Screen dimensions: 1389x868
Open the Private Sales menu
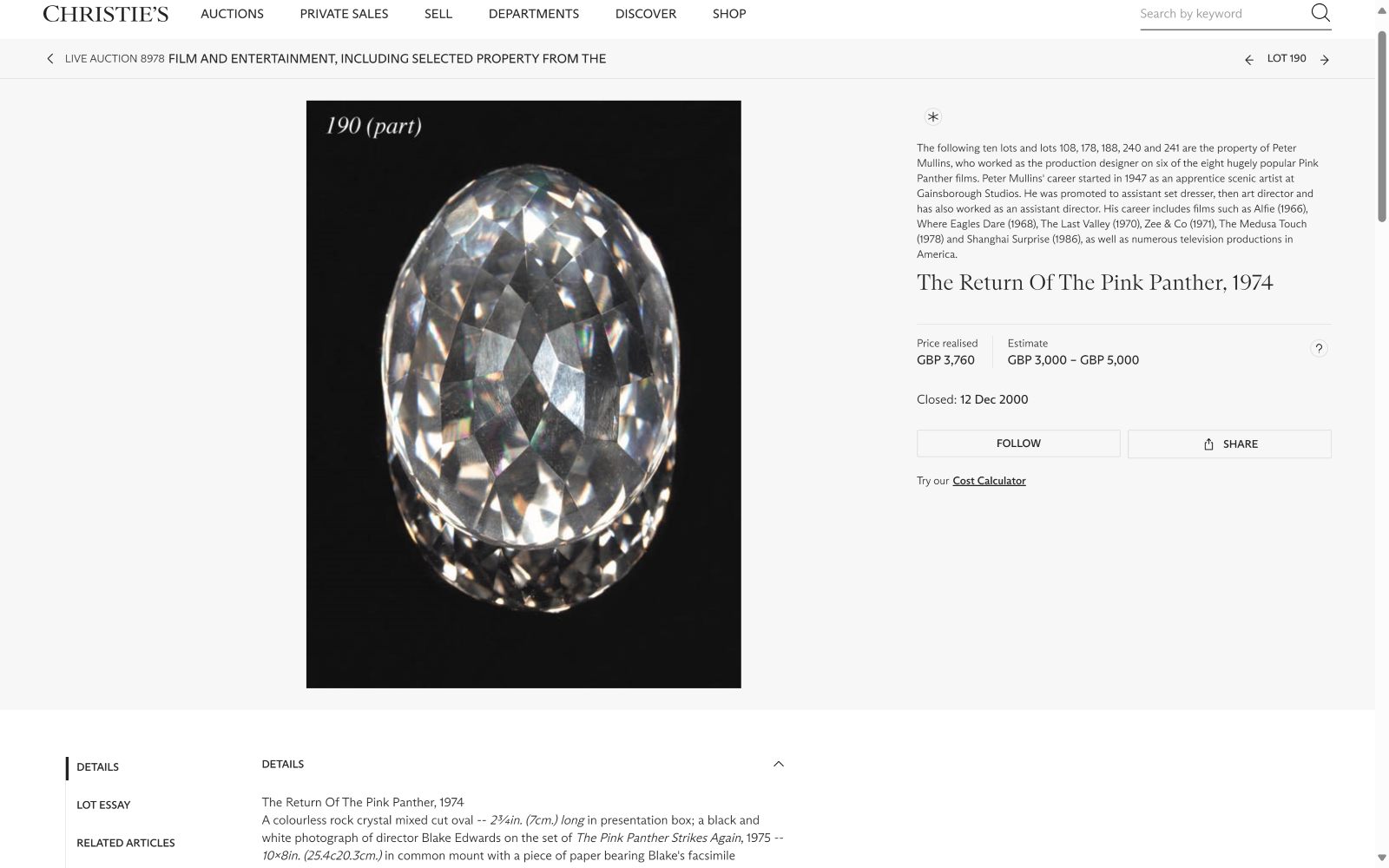coord(344,14)
